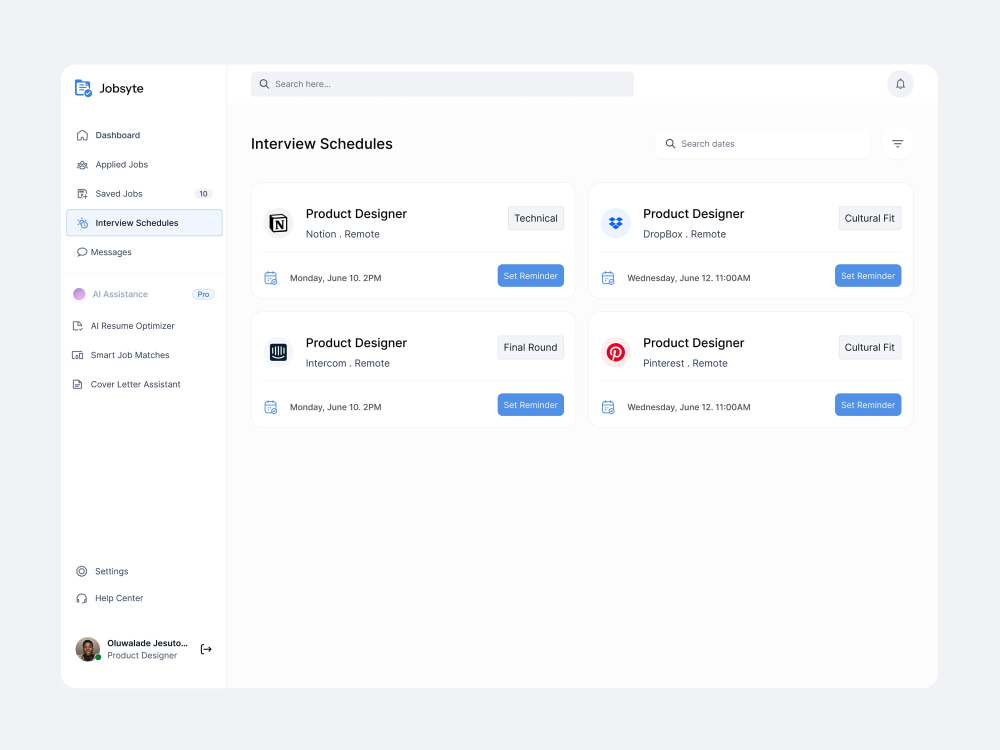
Task: Click the Settings gear icon
Action: pyautogui.click(x=82, y=571)
